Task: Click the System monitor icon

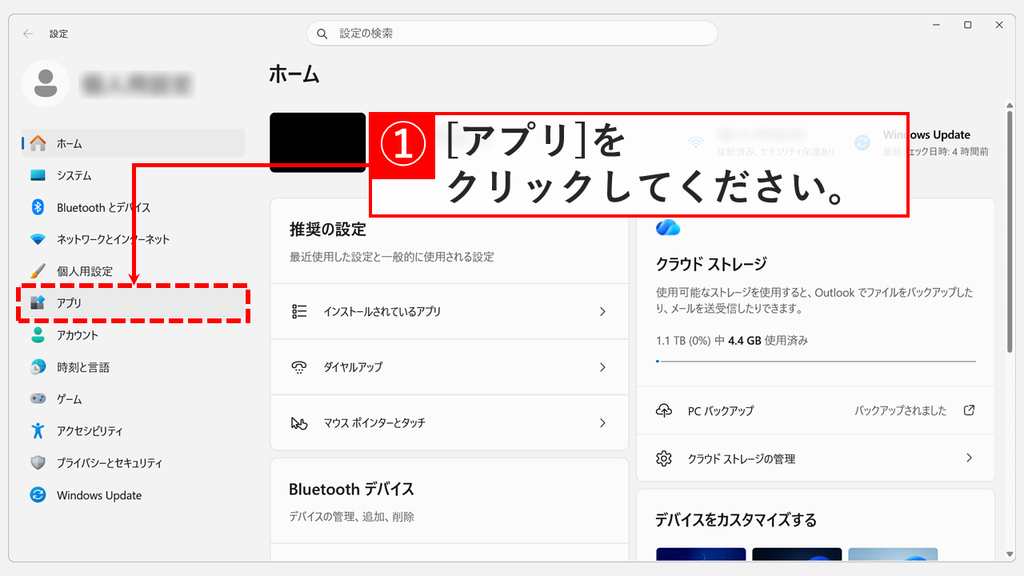Action: 38,175
